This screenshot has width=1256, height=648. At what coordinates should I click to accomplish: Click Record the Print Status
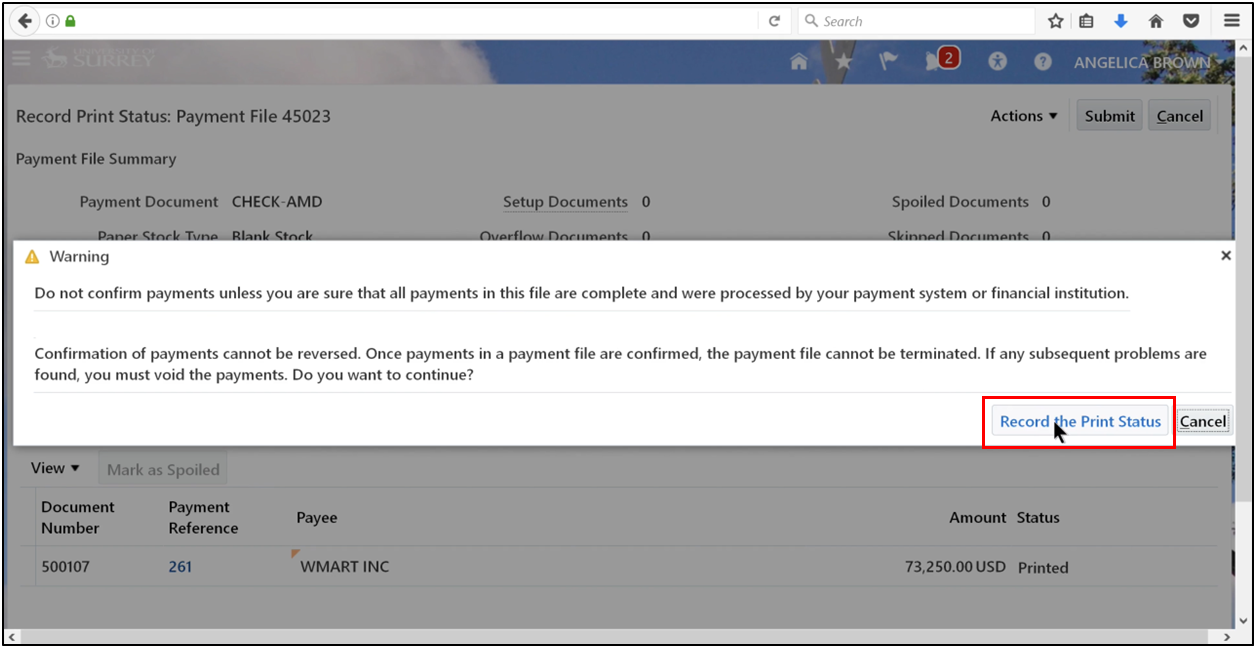1079,421
